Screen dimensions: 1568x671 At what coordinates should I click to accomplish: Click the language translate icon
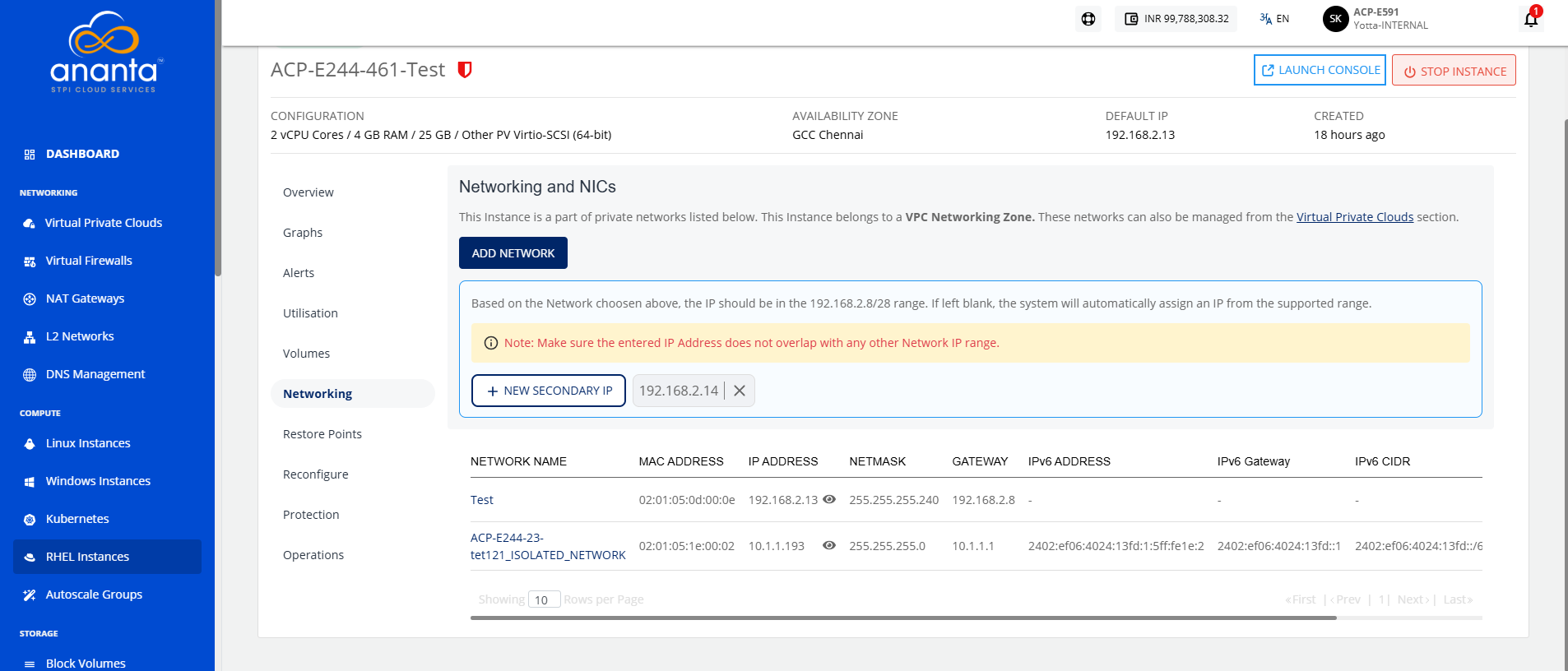pos(1266,18)
